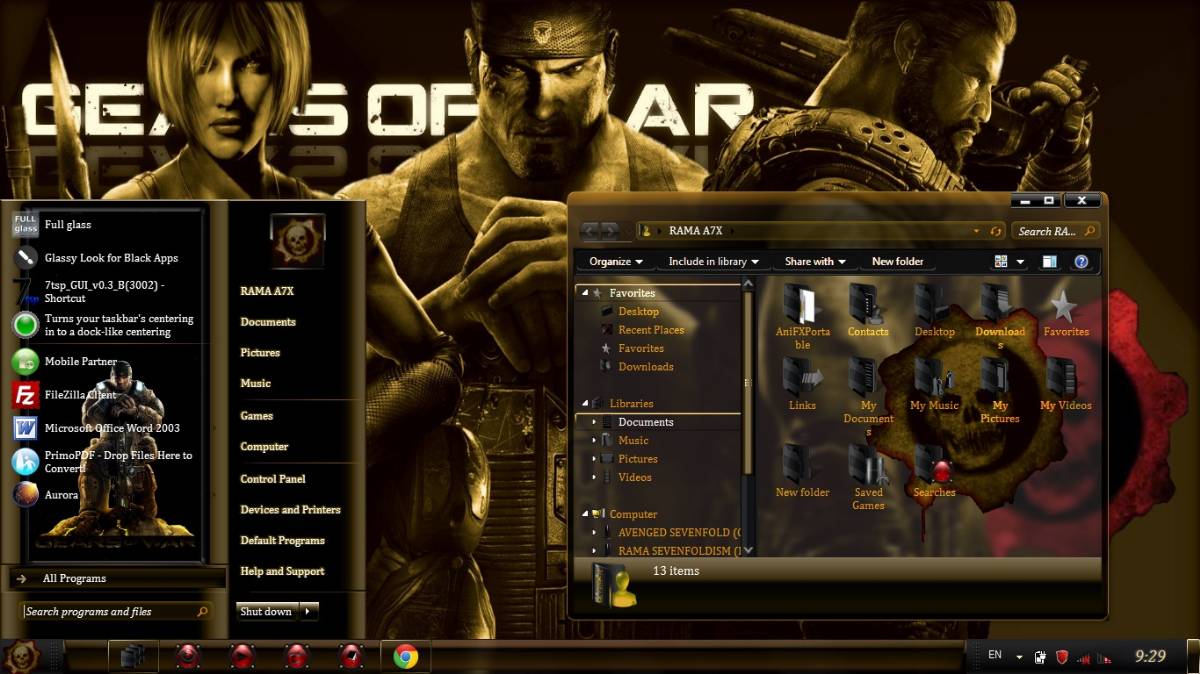Open the Contacts folder icon

point(867,303)
